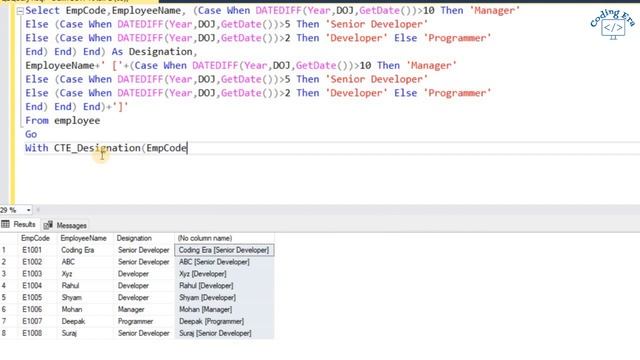Click the 'From employee' line in editor
Screen dimensions: 640x360
pos(62,120)
